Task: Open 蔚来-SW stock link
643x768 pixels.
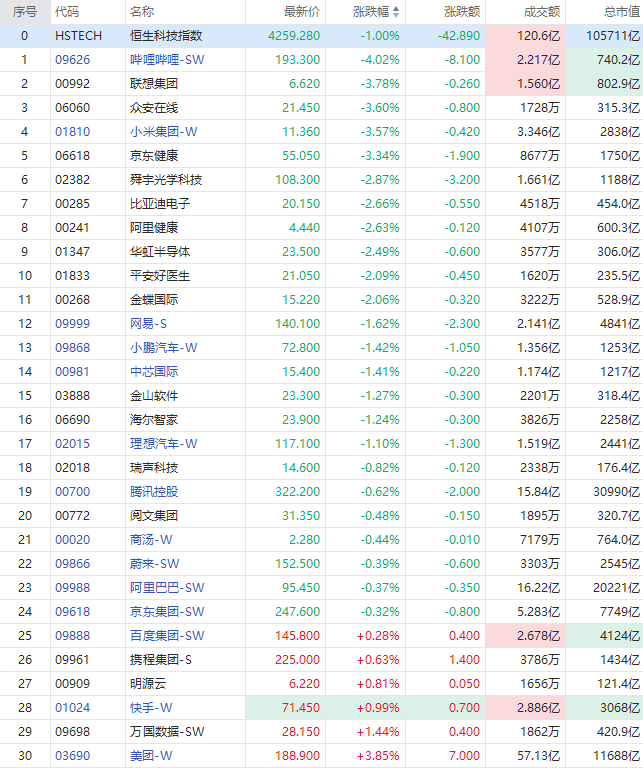Action: click(155, 564)
